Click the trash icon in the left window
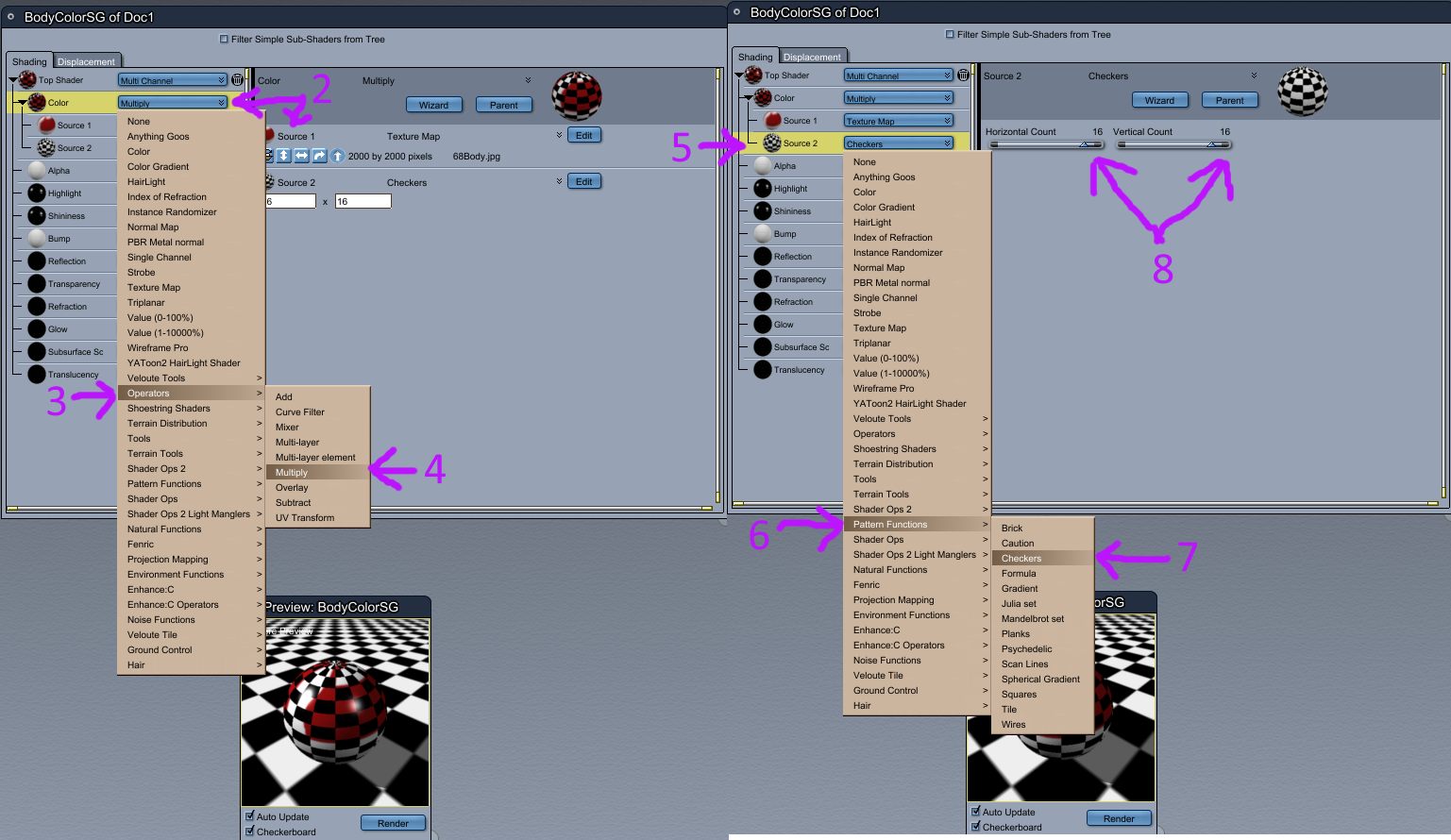 click(237, 80)
